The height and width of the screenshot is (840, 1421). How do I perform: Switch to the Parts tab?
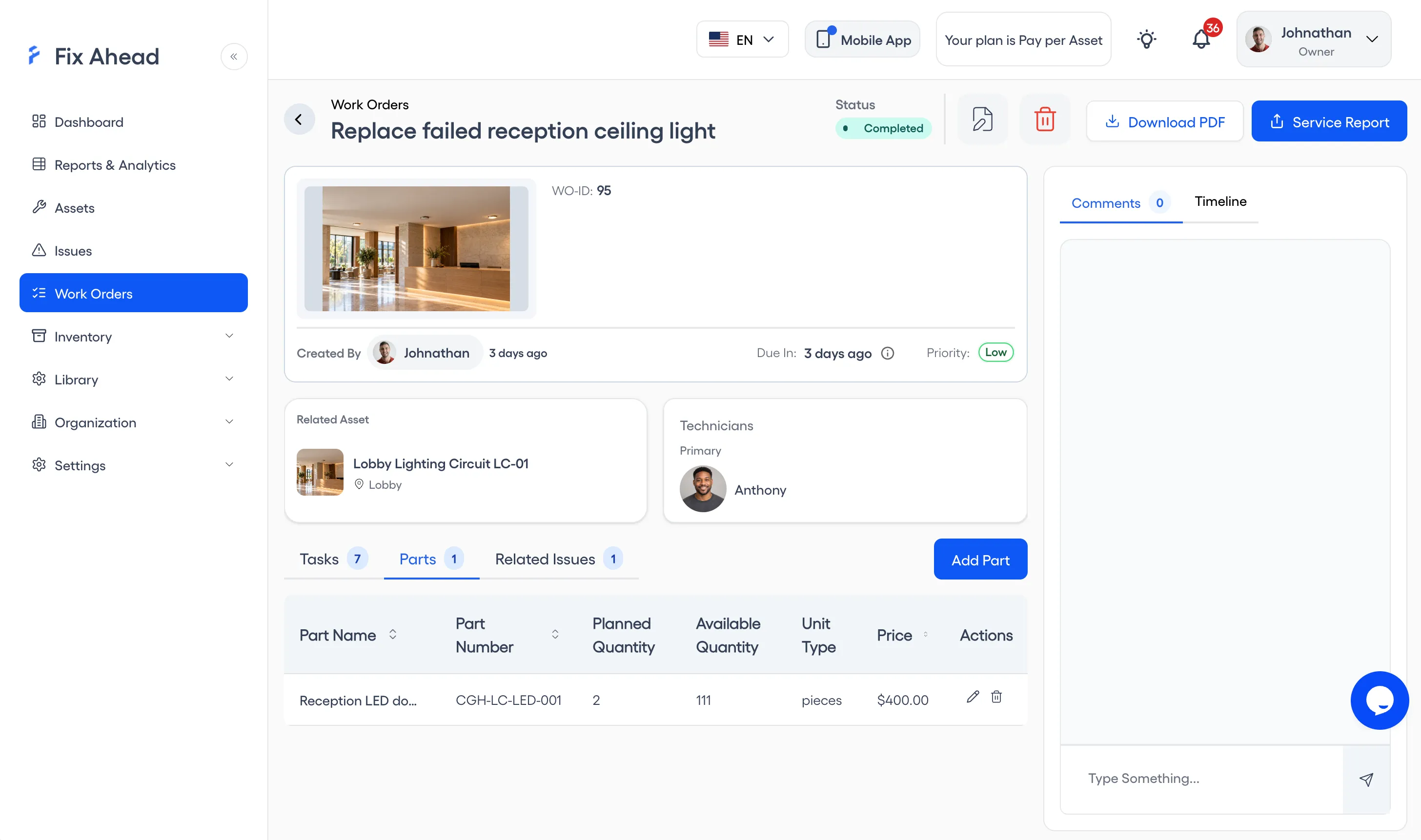click(x=431, y=559)
